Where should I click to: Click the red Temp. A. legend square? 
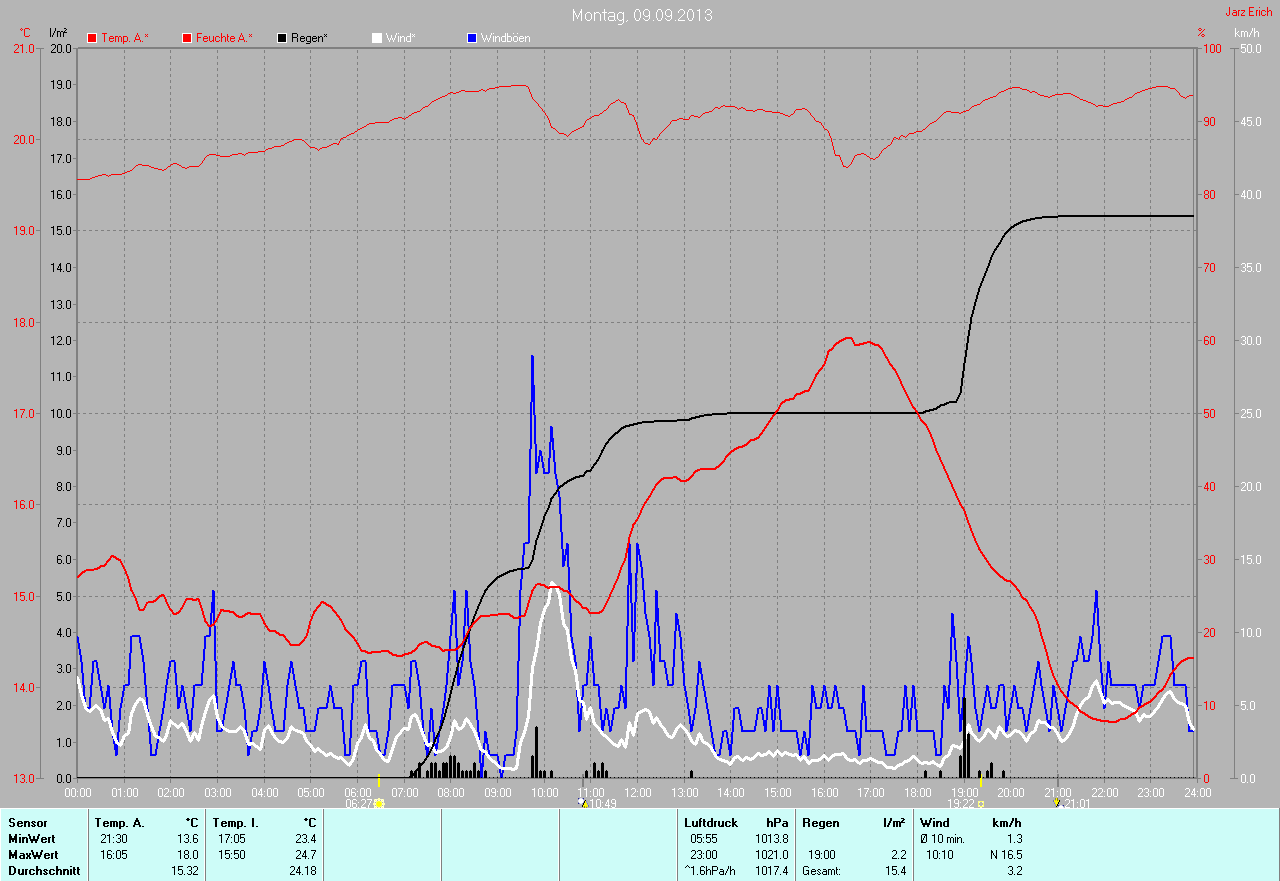click(93, 38)
